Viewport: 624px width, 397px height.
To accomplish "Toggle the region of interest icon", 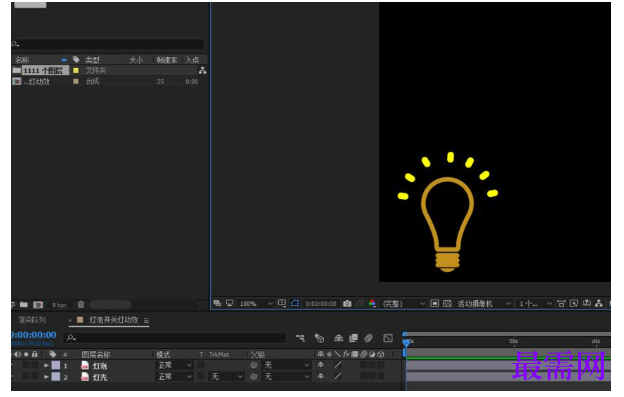I will click(435, 304).
